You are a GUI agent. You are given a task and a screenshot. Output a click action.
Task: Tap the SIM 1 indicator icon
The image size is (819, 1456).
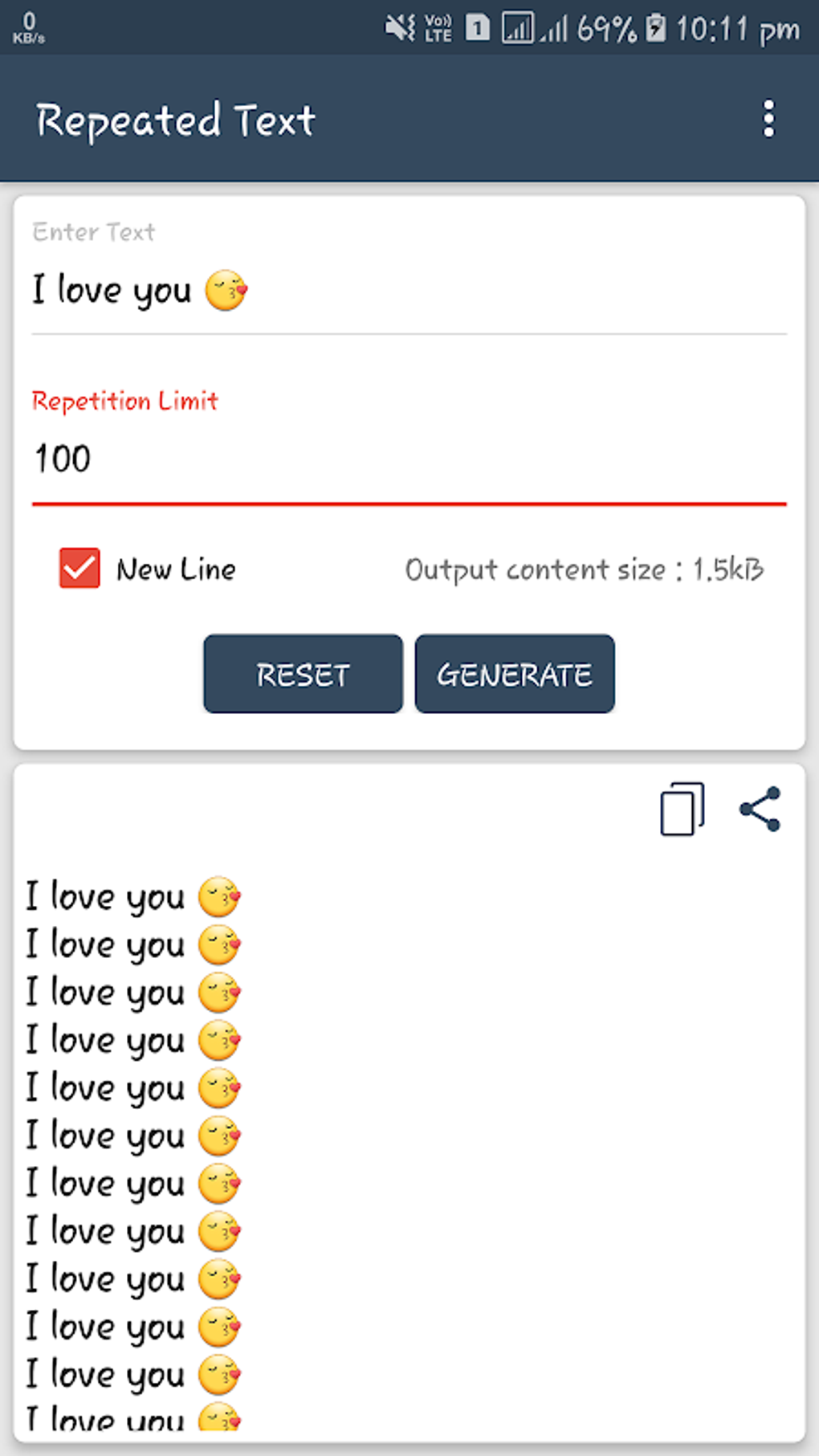[x=478, y=29]
